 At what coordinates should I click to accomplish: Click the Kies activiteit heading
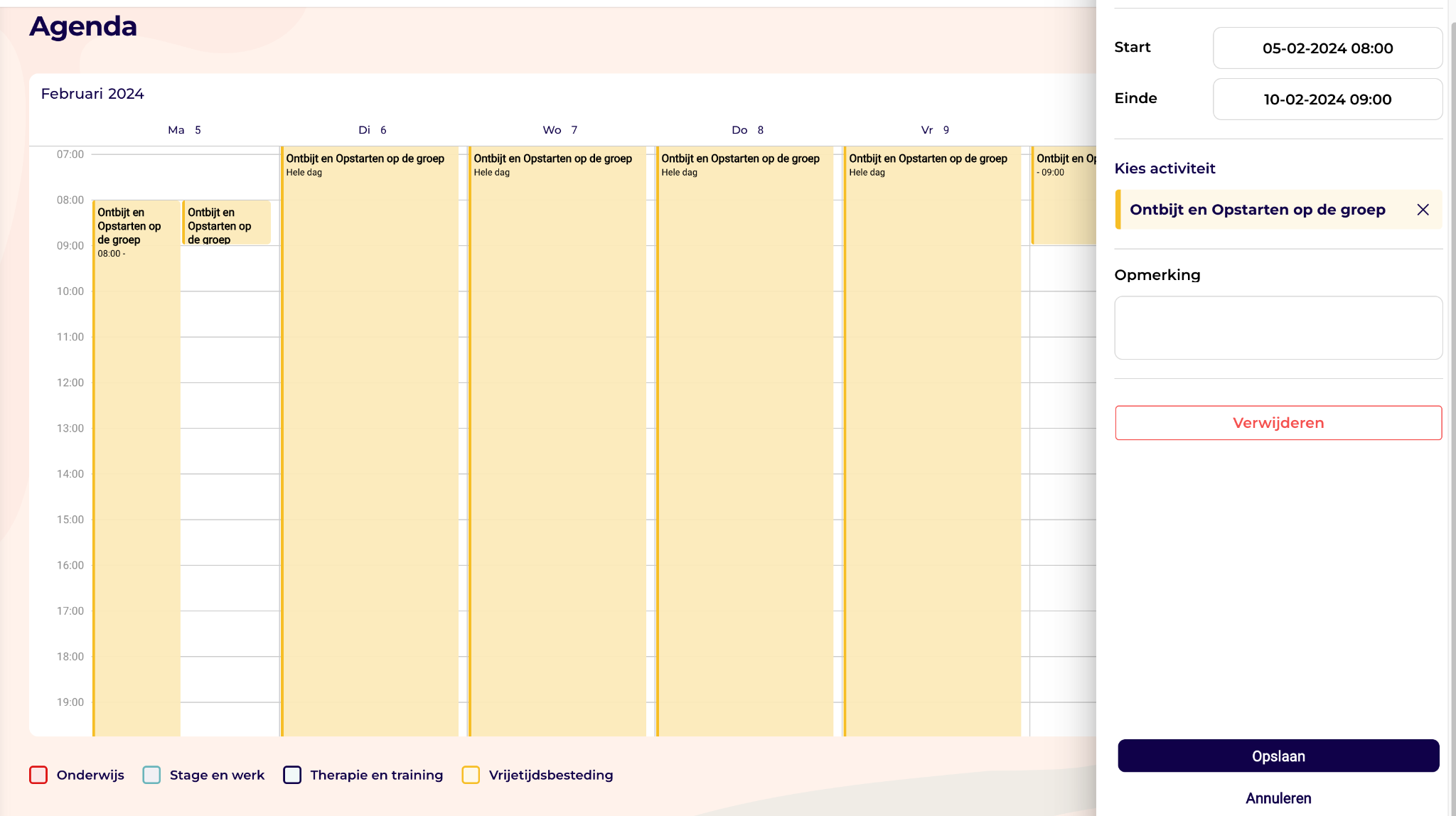click(x=1165, y=168)
